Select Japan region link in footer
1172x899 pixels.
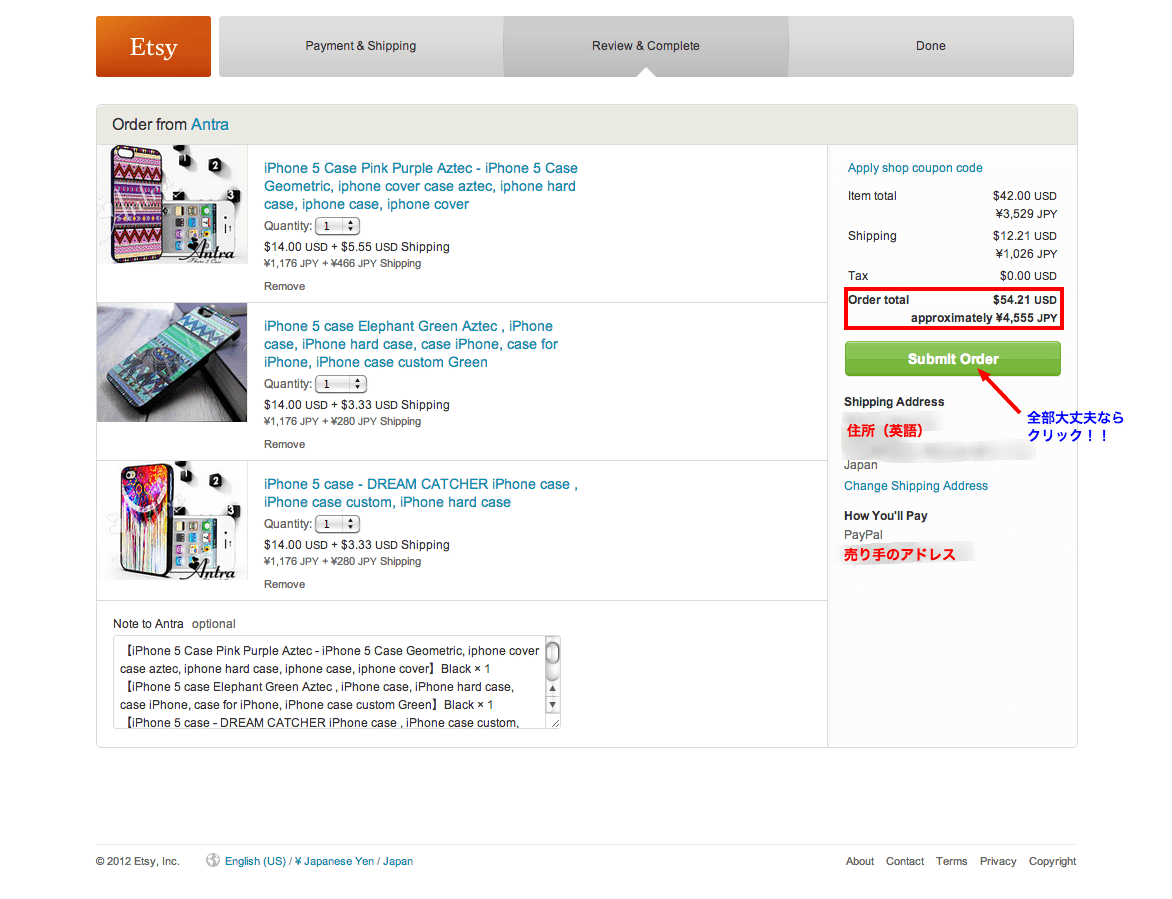398,861
